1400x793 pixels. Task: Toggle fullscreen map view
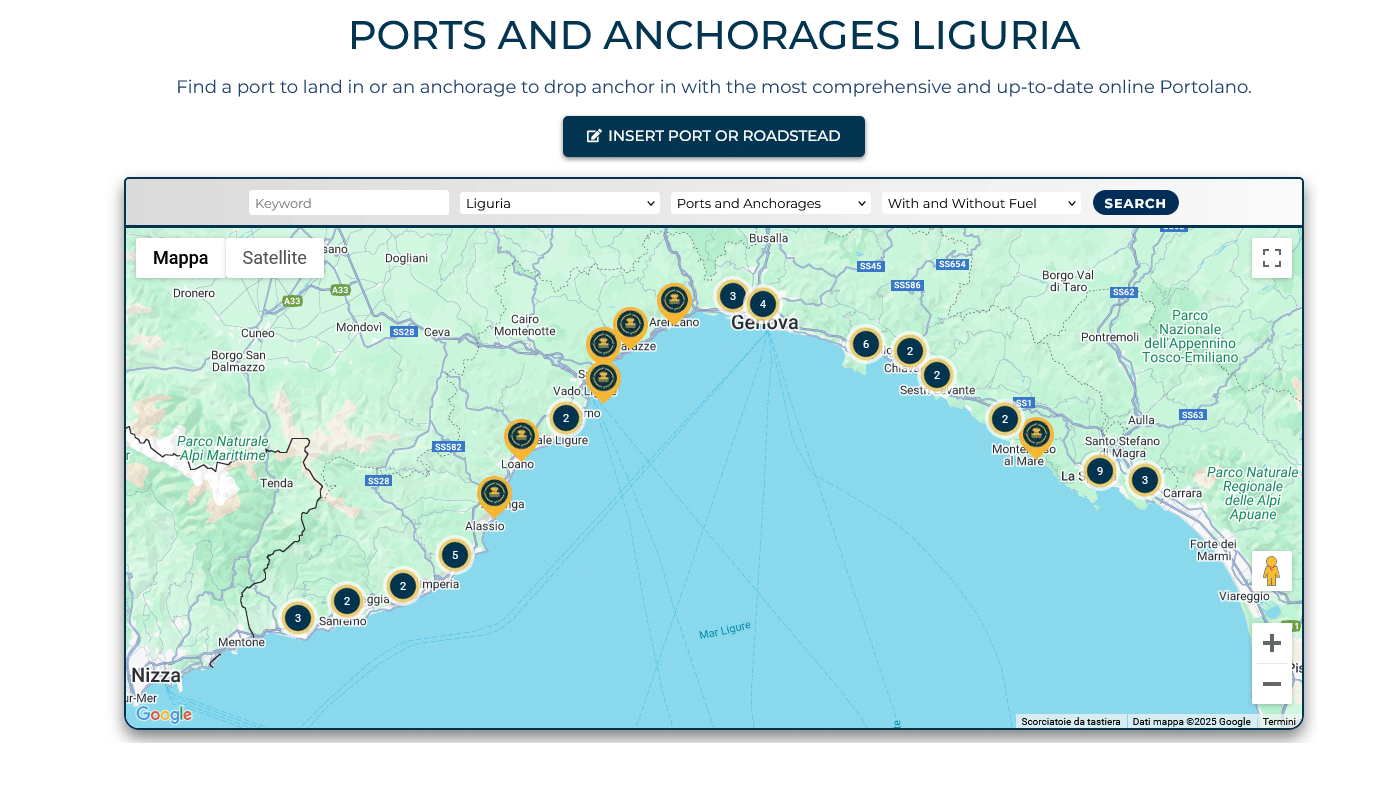pos(1271,258)
